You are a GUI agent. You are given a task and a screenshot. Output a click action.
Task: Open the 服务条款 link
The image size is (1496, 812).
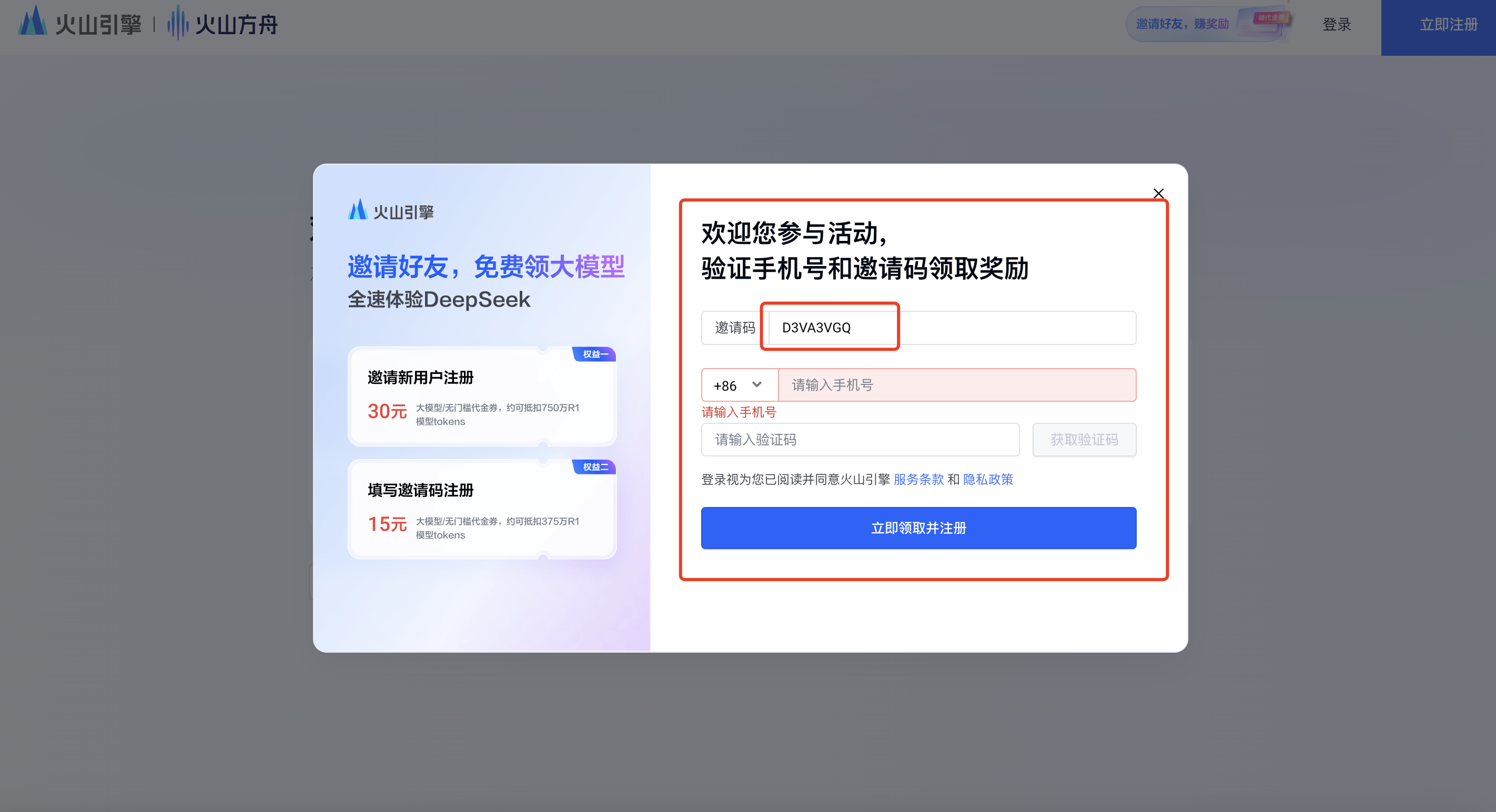point(918,480)
